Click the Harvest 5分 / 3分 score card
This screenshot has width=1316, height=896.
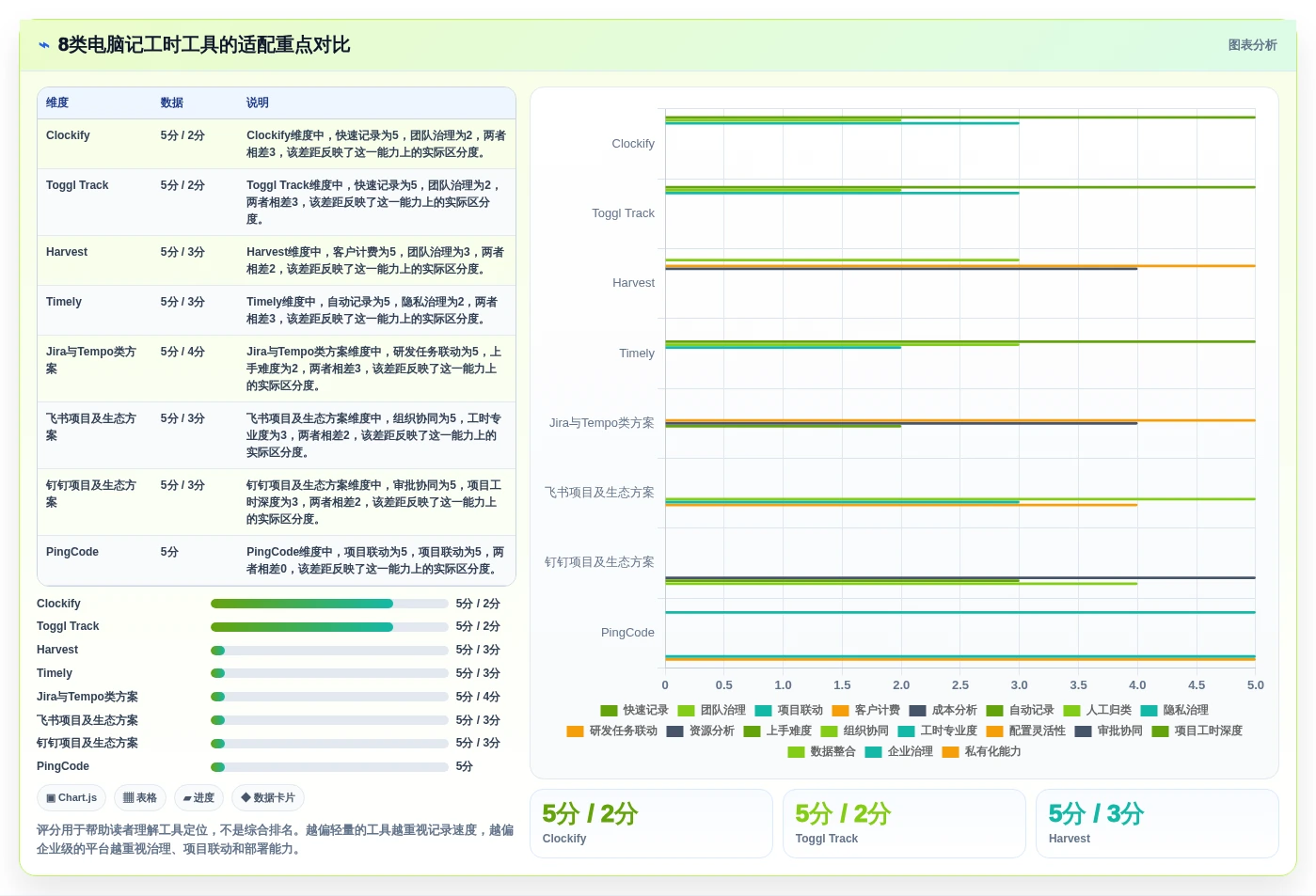point(1157,824)
